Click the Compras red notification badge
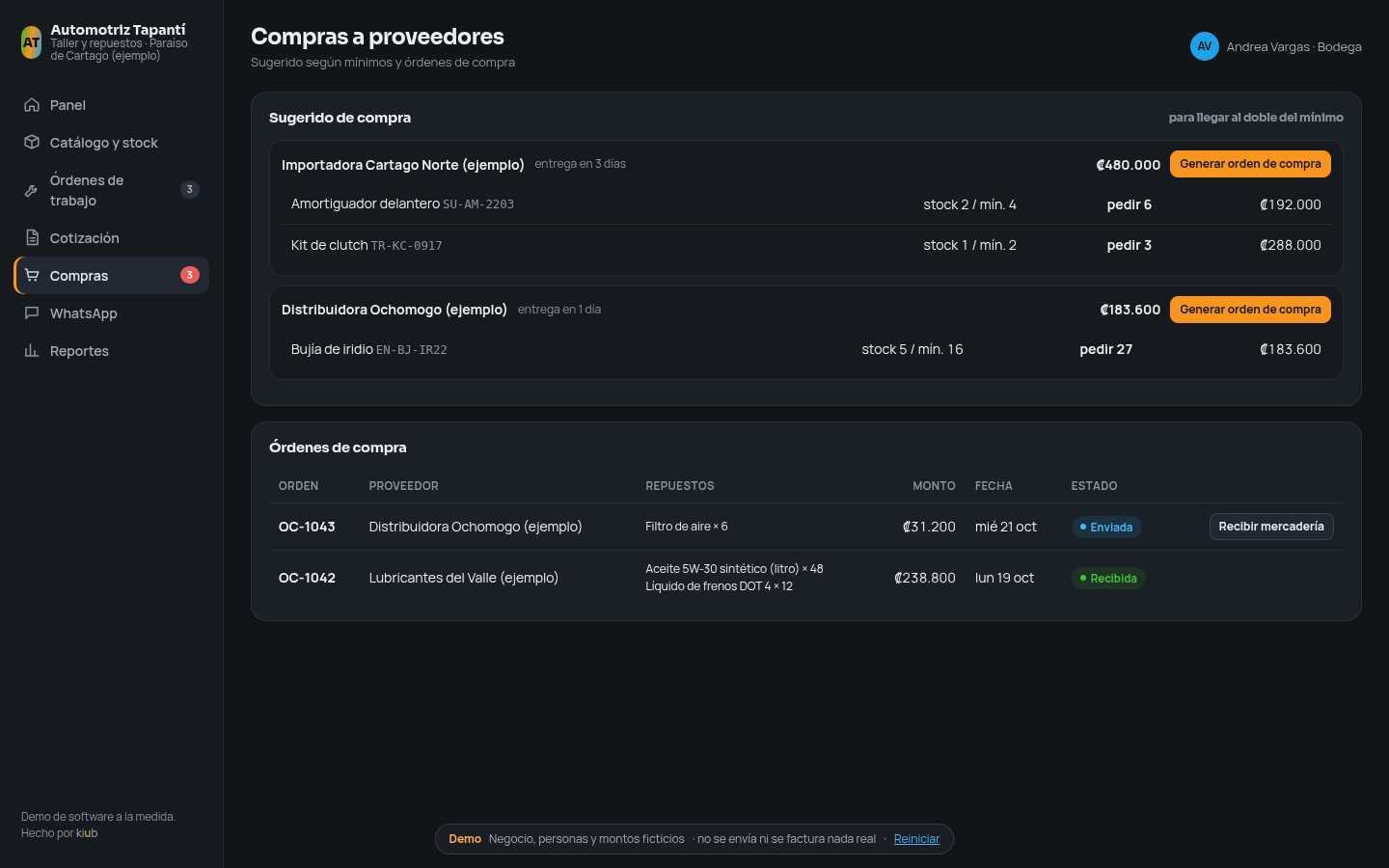 point(190,275)
